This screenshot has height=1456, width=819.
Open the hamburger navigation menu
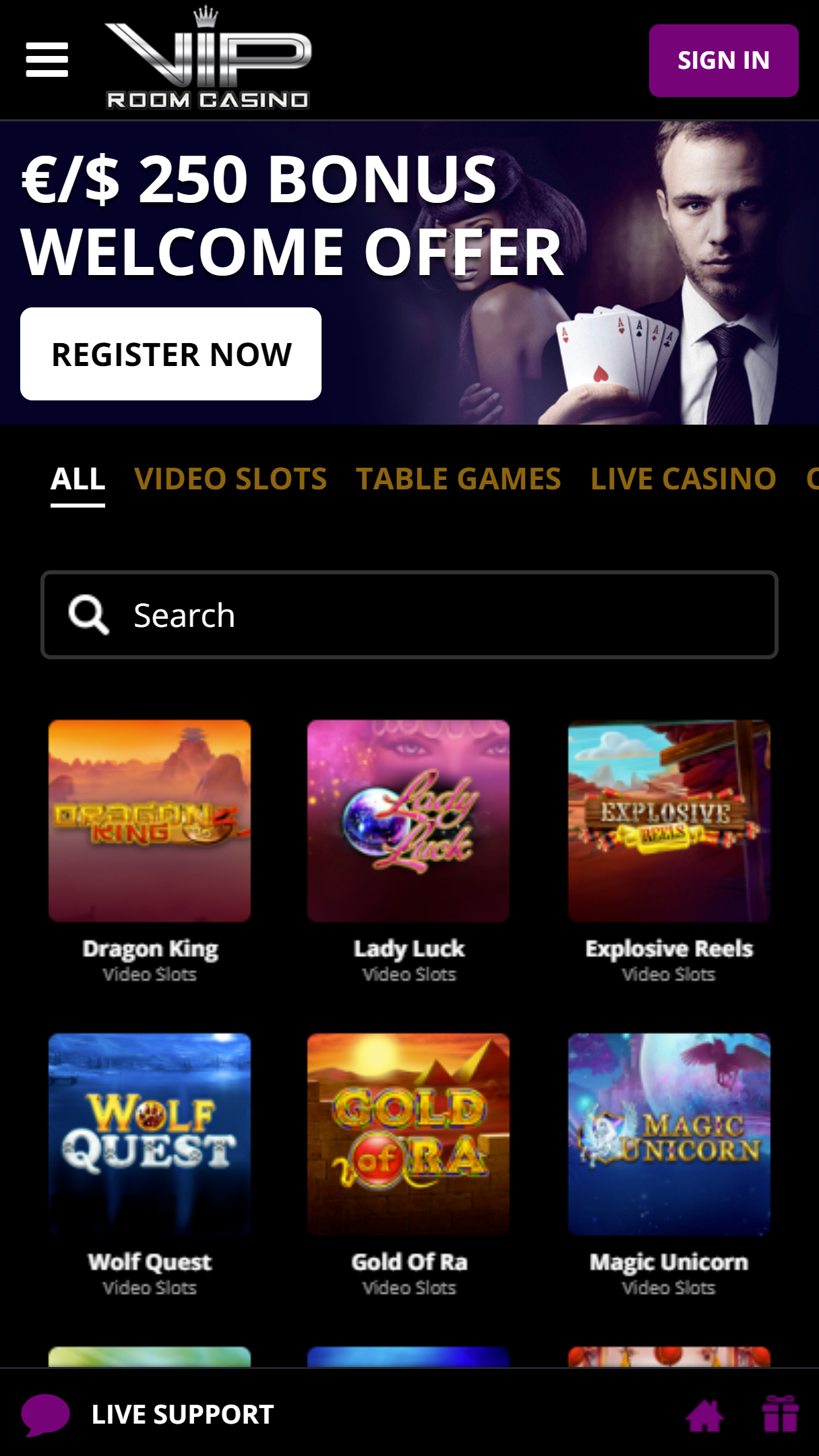click(47, 60)
